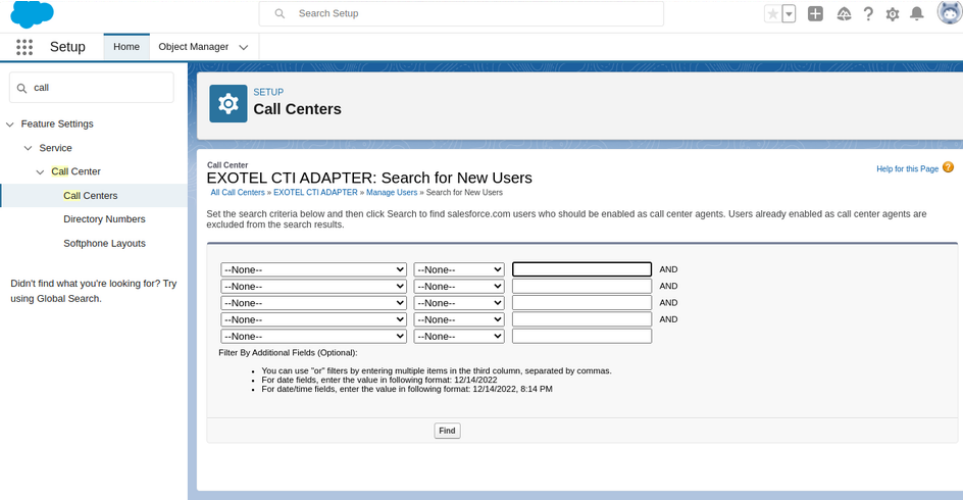This screenshot has height=500, width=963.
Task: Open the App Launcher grid icon
Action: (x=24, y=47)
